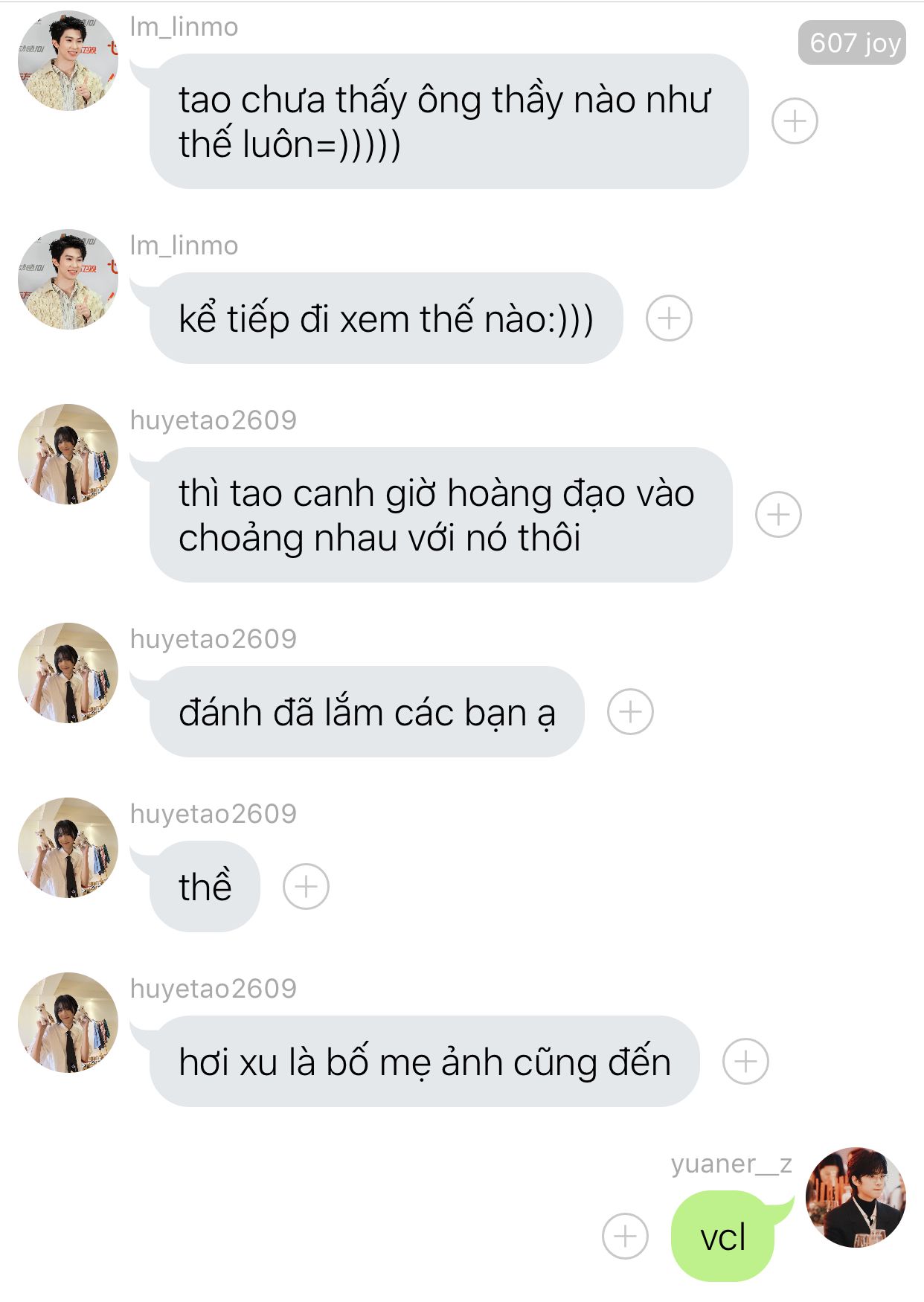Tap huyetao2609 username above "đánh đã lắm"
This screenshot has width=924, height=1302.
tap(213, 639)
